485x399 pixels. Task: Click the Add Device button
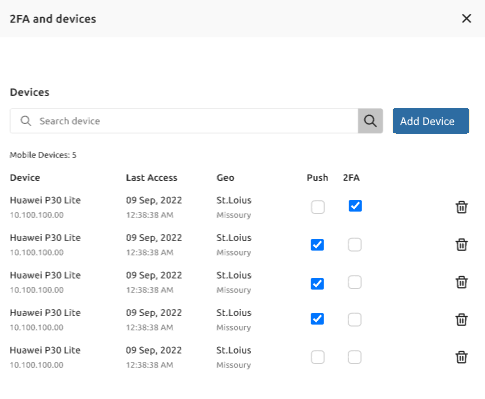pos(431,121)
